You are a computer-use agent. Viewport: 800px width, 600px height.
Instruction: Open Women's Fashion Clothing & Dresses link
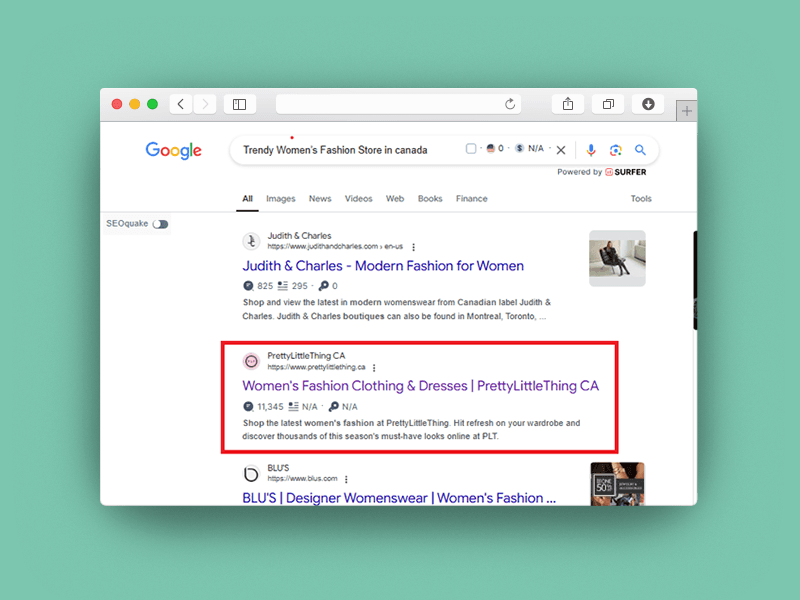pyautogui.click(x=420, y=386)
